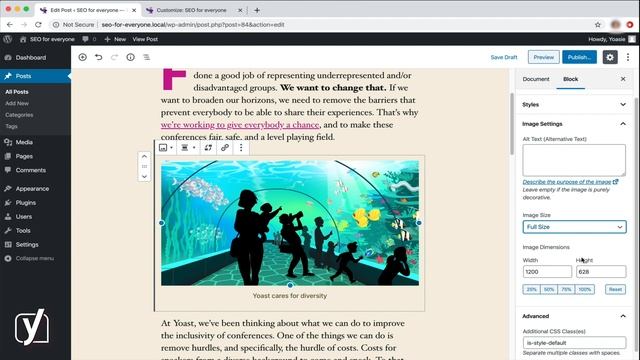
Task: Set image size to 100%
Action: click(584, 289)
